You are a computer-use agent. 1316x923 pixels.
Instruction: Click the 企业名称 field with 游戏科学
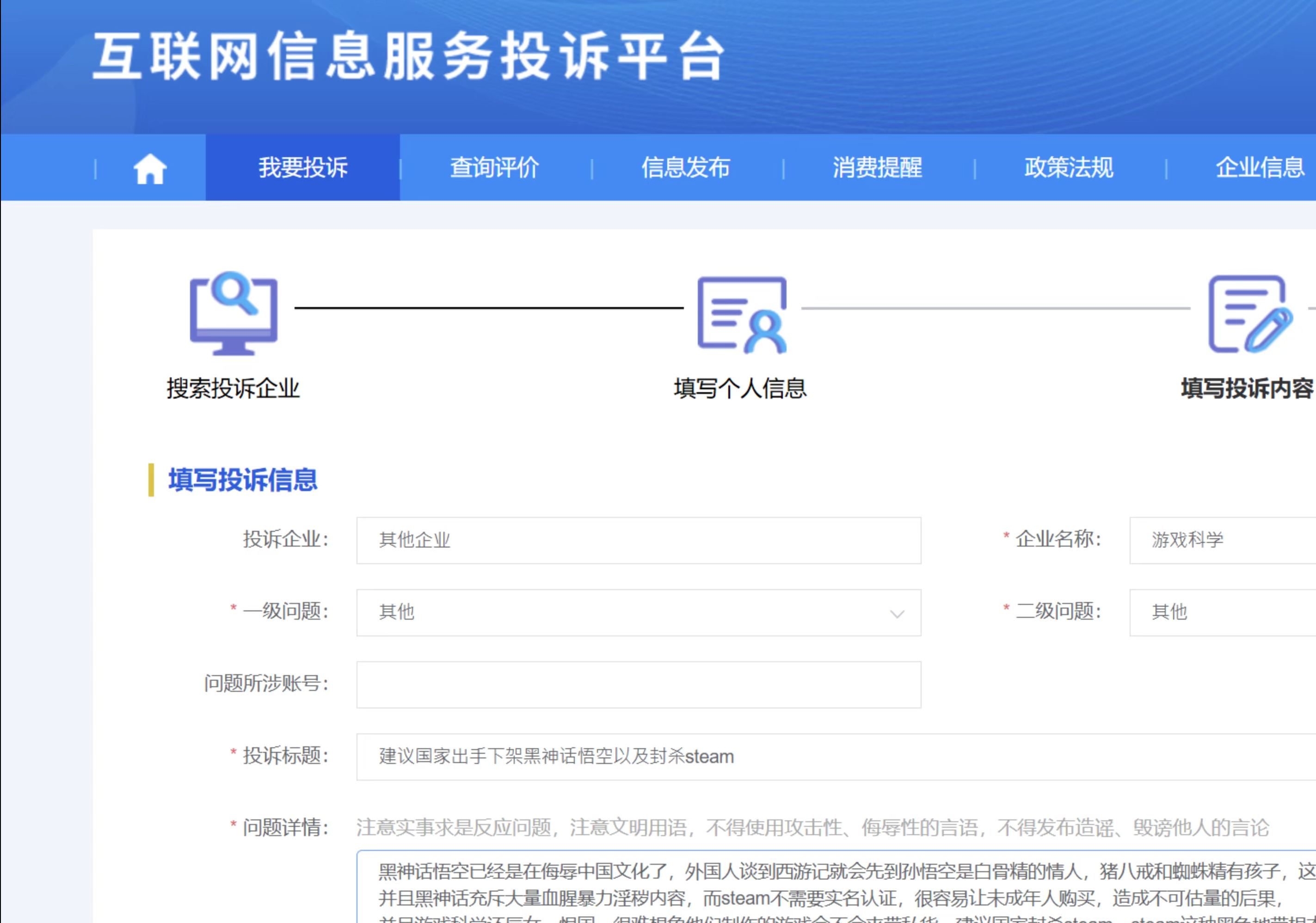click(1223, 540)
